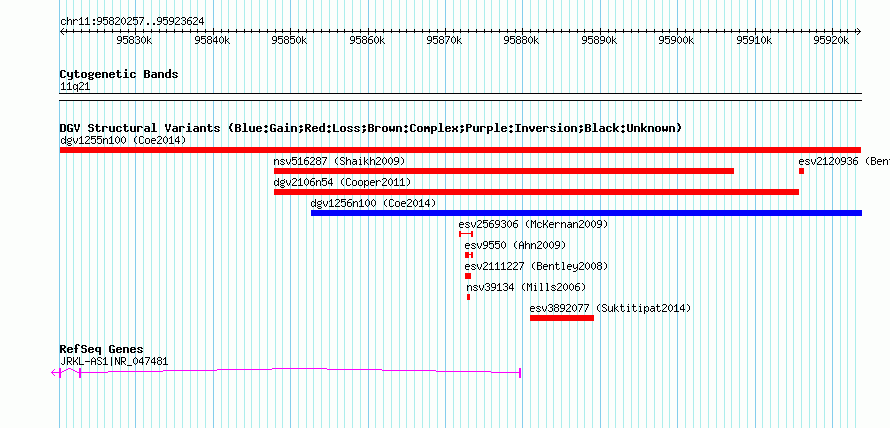Click the JRKL-AS1 left arrow end
Screen dimensions: 890x428
(55, 372)
